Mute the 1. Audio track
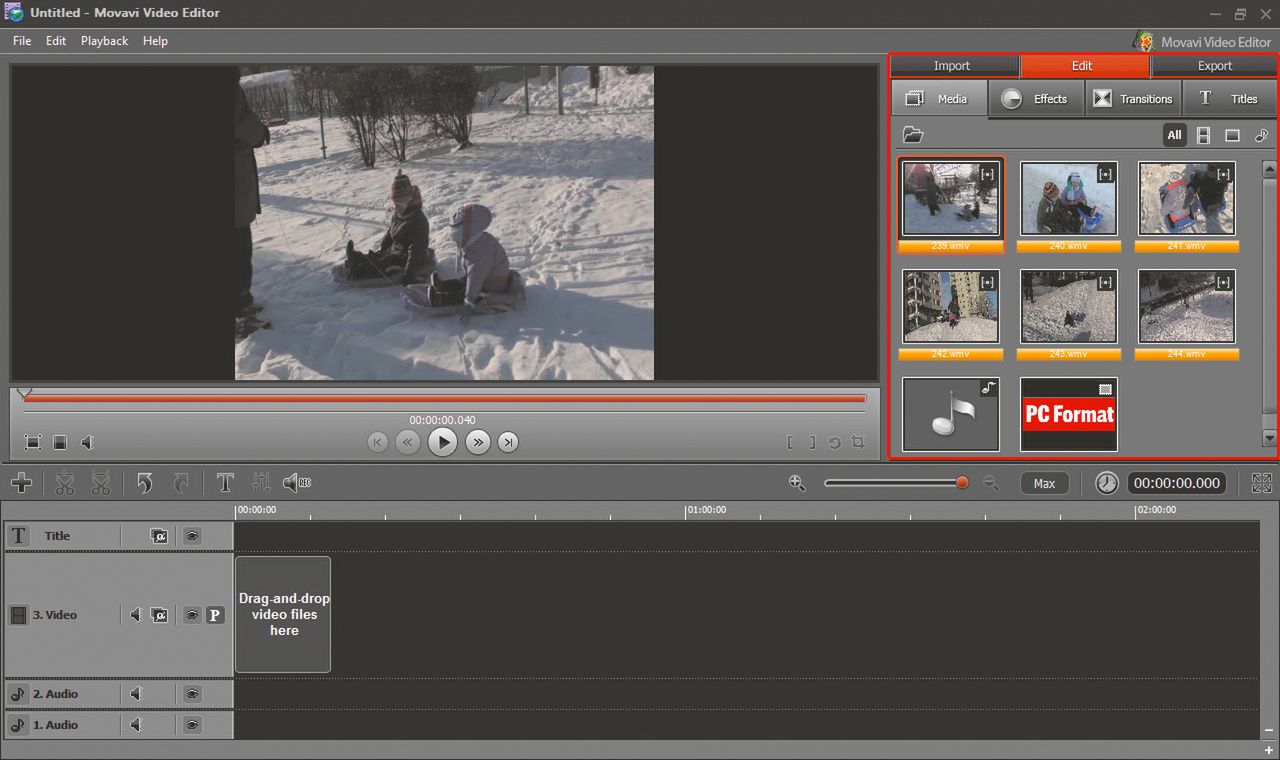This screenshot has width=1280, height=760. pyautogui.click(x=136, y=725)
